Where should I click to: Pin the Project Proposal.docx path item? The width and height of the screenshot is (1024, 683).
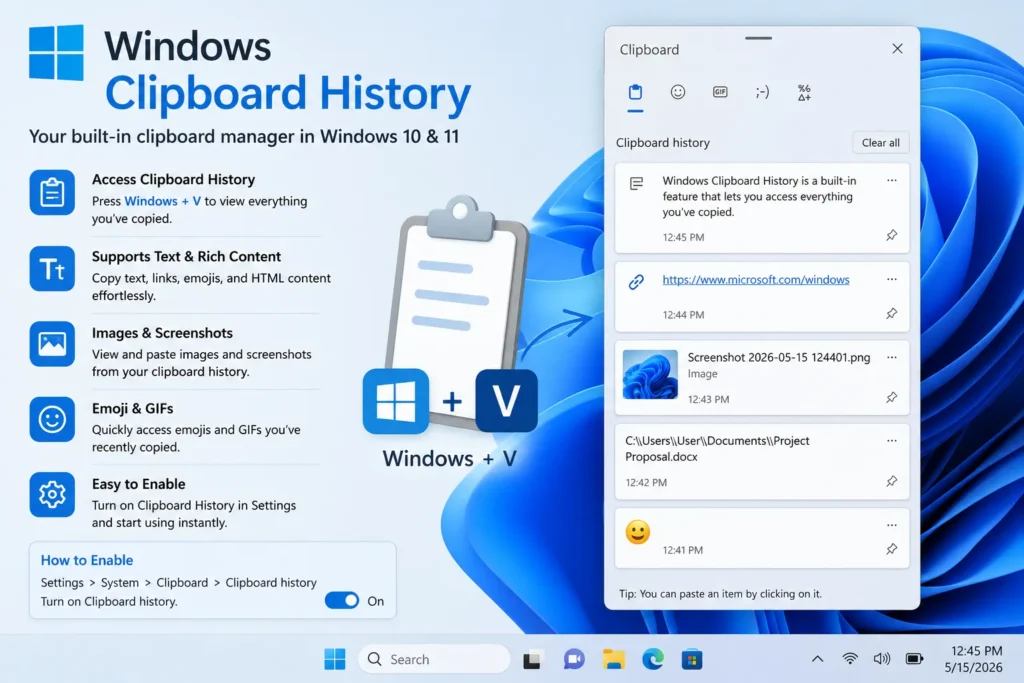(x=891, y=481)
